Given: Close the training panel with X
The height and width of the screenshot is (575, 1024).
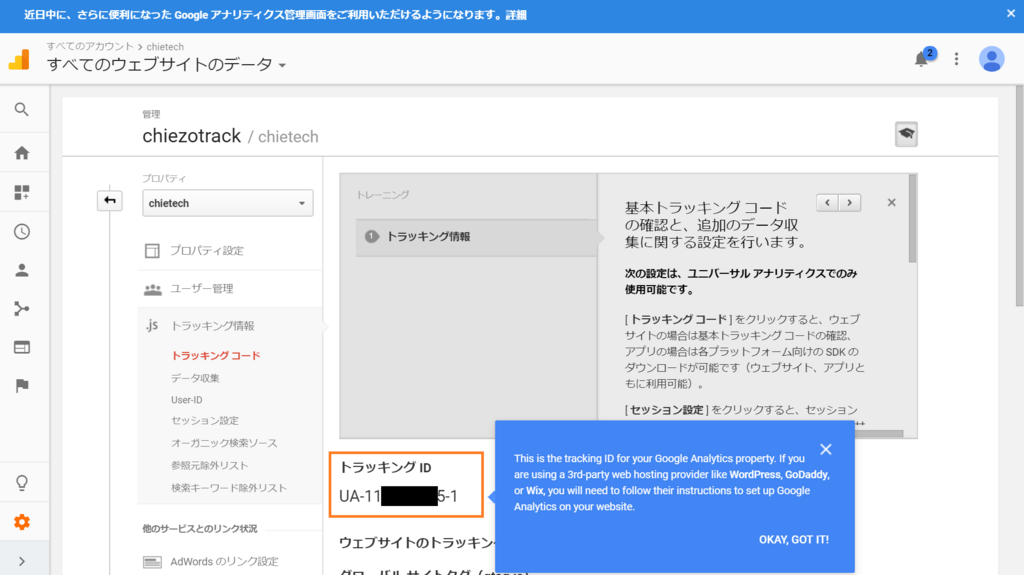Looking at the screenshot, I should coord(891,203).
